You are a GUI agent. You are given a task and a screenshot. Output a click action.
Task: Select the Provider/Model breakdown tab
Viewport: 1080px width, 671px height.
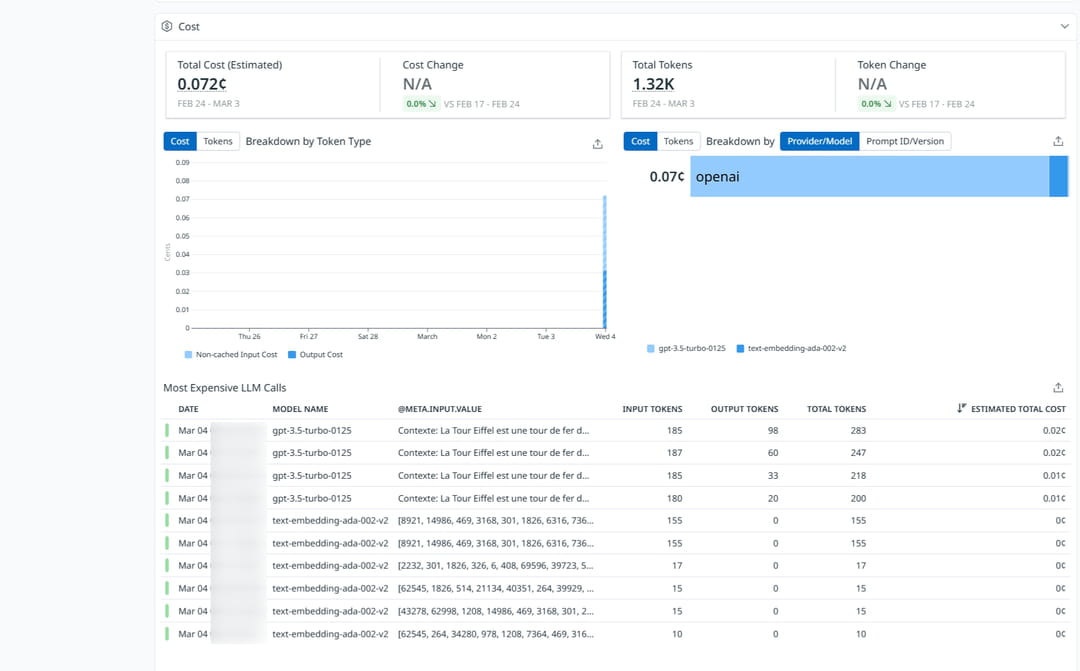pos(819,142)
